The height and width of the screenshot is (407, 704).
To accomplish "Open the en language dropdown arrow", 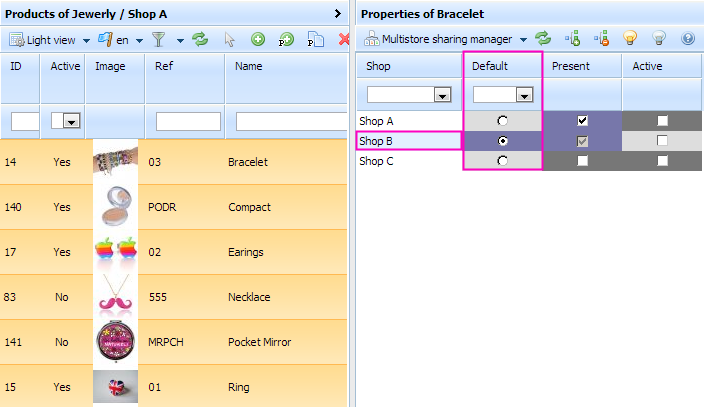I will 140,40.
